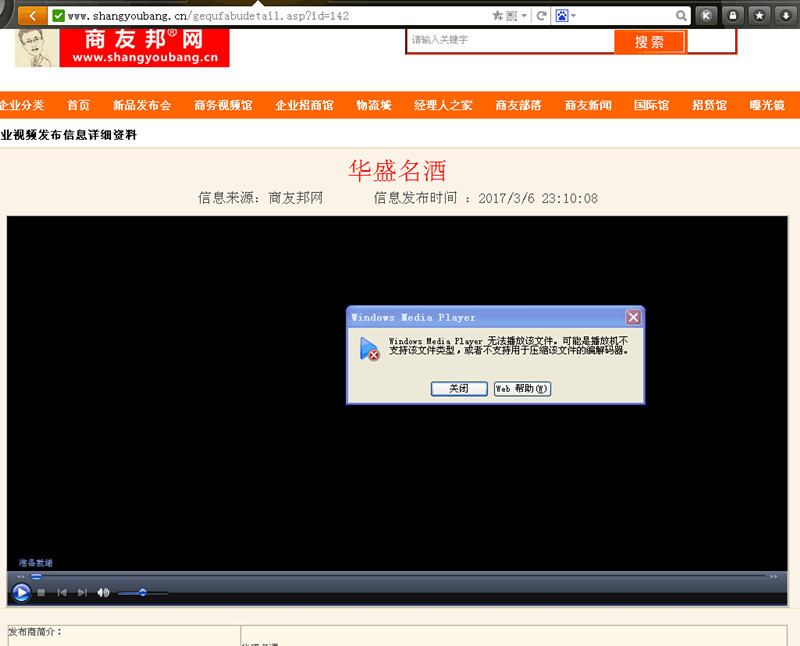Image resolution: width=800 pixels, height=646 pixels.
Task: Go to 首页 in the navigation bar
Action: coord(79,105)
